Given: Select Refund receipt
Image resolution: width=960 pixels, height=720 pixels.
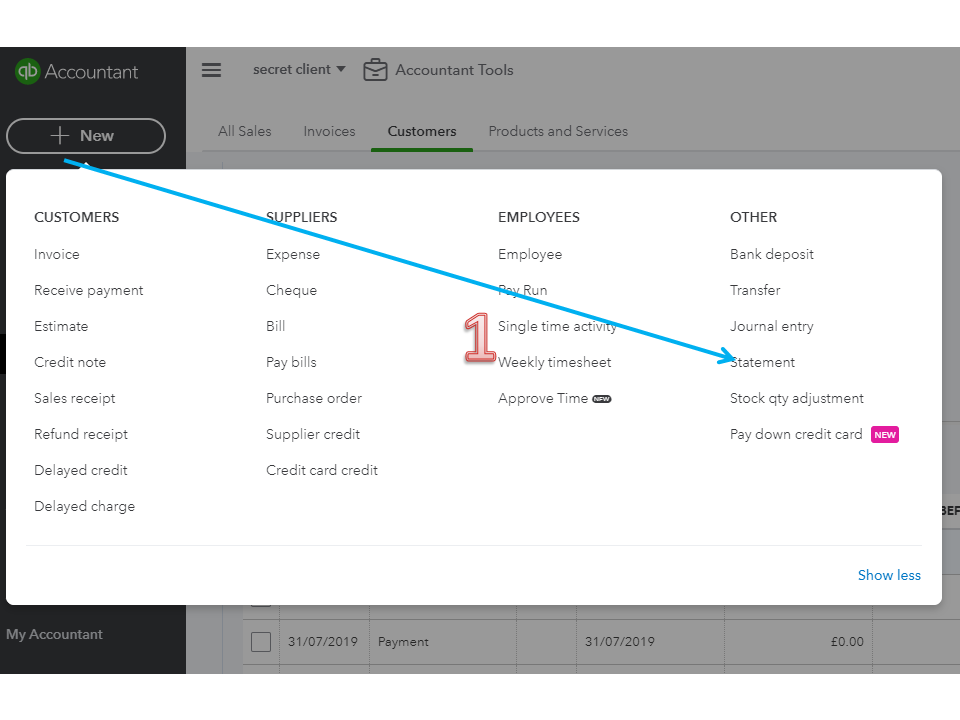Looking at the screenshot, I should pyautogui.click(x=81, y=434).
